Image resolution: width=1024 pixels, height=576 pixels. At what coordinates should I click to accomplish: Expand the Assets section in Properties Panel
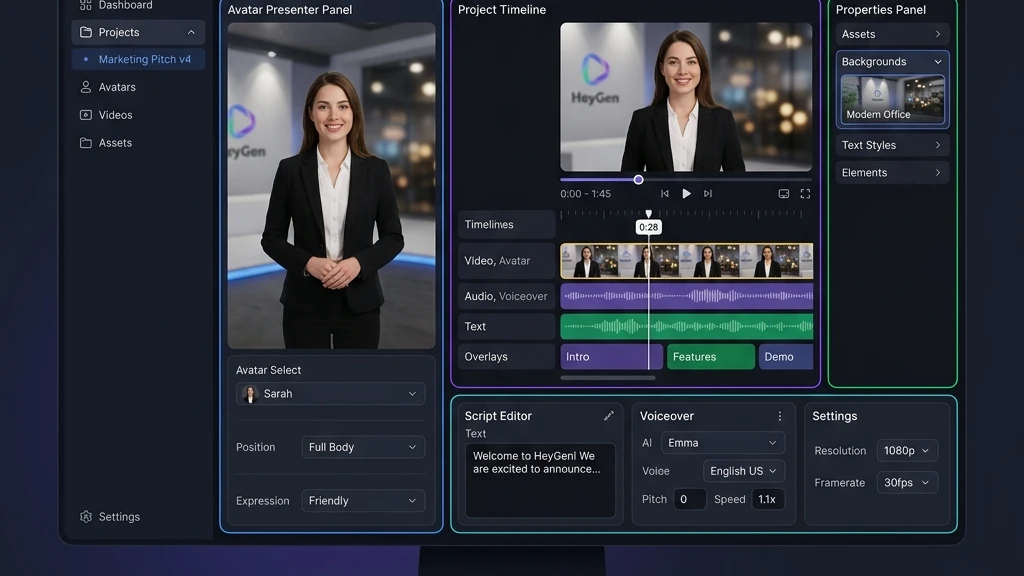[x=892, y=34]
